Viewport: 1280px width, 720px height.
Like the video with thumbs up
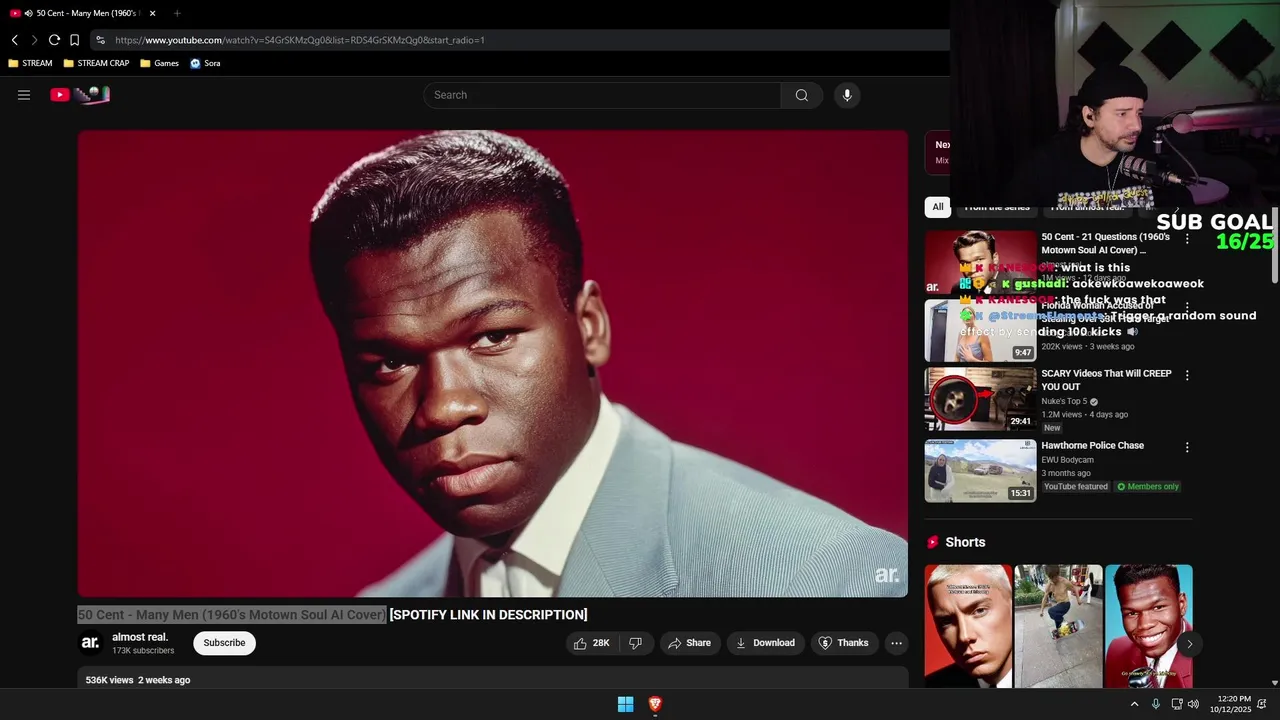591,643
